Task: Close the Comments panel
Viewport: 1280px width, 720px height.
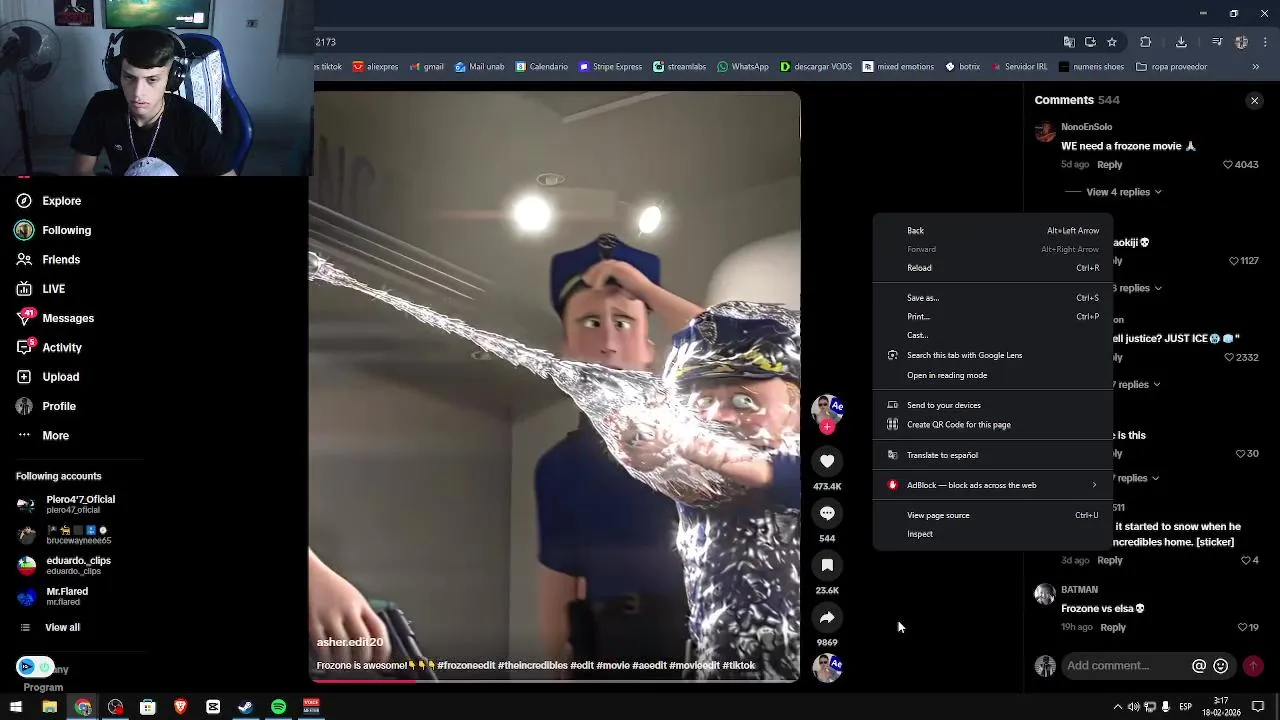Action: [1255, 100]
